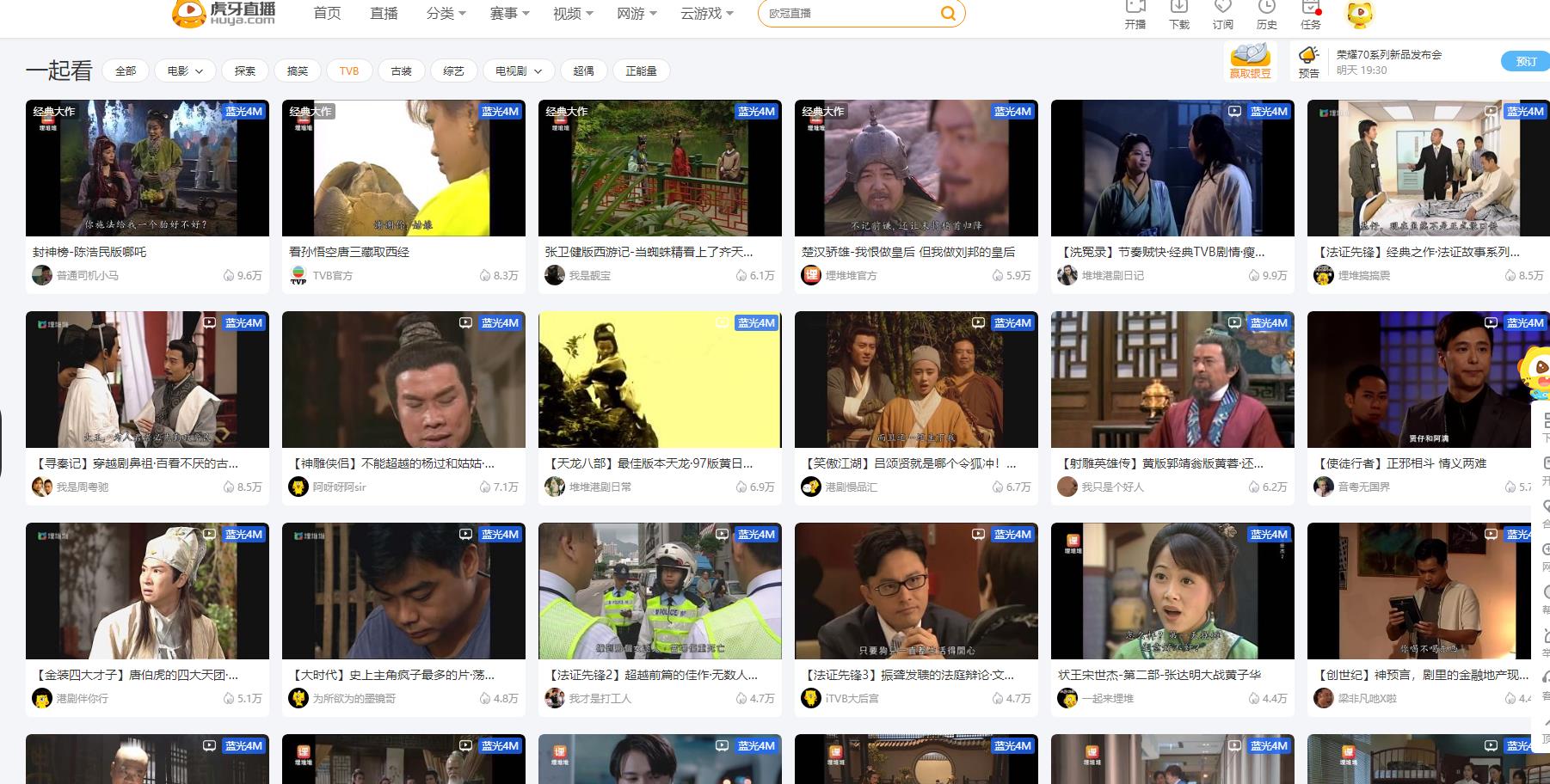The image size is (1550, 784).
Task: Select the 全部 filter tag
Action: click(x=126, y=70)
